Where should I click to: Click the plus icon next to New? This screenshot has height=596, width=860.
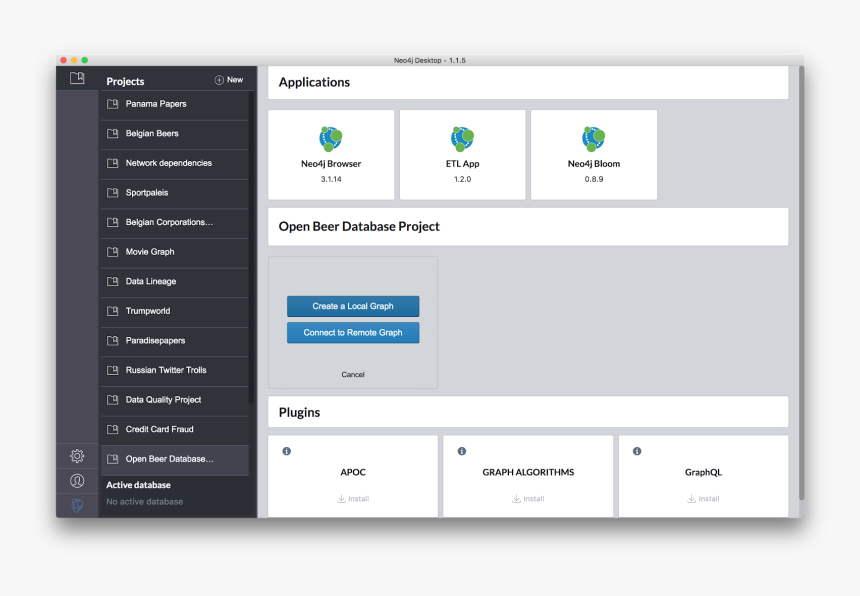219,80
